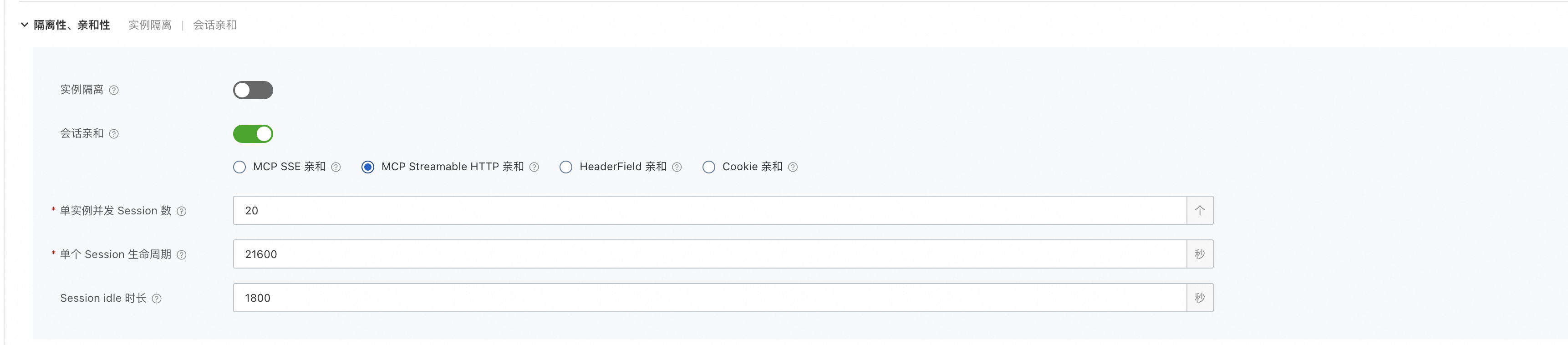
Task: Select MCP SSE 亲和 radio button
Action: click(240, 167)
